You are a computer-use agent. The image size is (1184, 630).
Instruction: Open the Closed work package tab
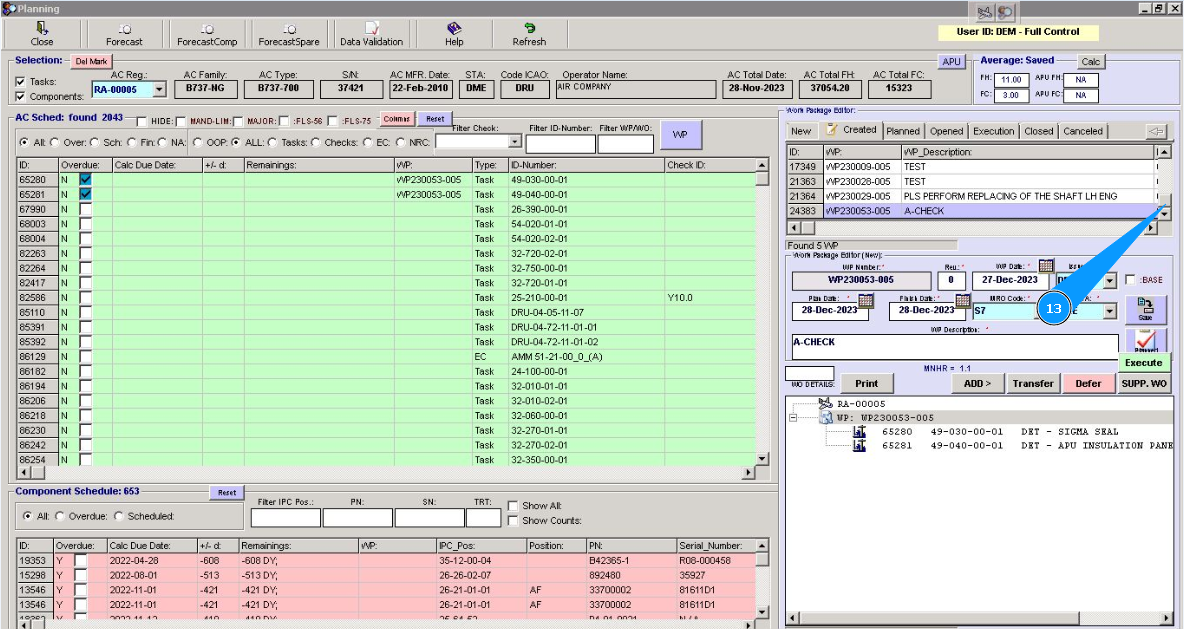click(1038, 131)
